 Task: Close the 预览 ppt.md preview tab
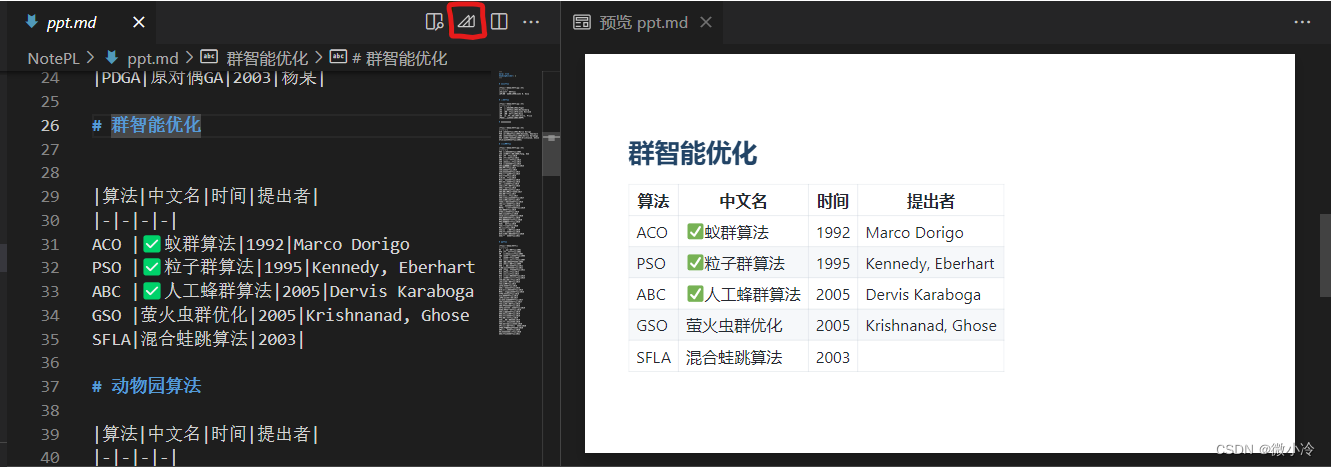pyautogui.click(x=706, y=22)
